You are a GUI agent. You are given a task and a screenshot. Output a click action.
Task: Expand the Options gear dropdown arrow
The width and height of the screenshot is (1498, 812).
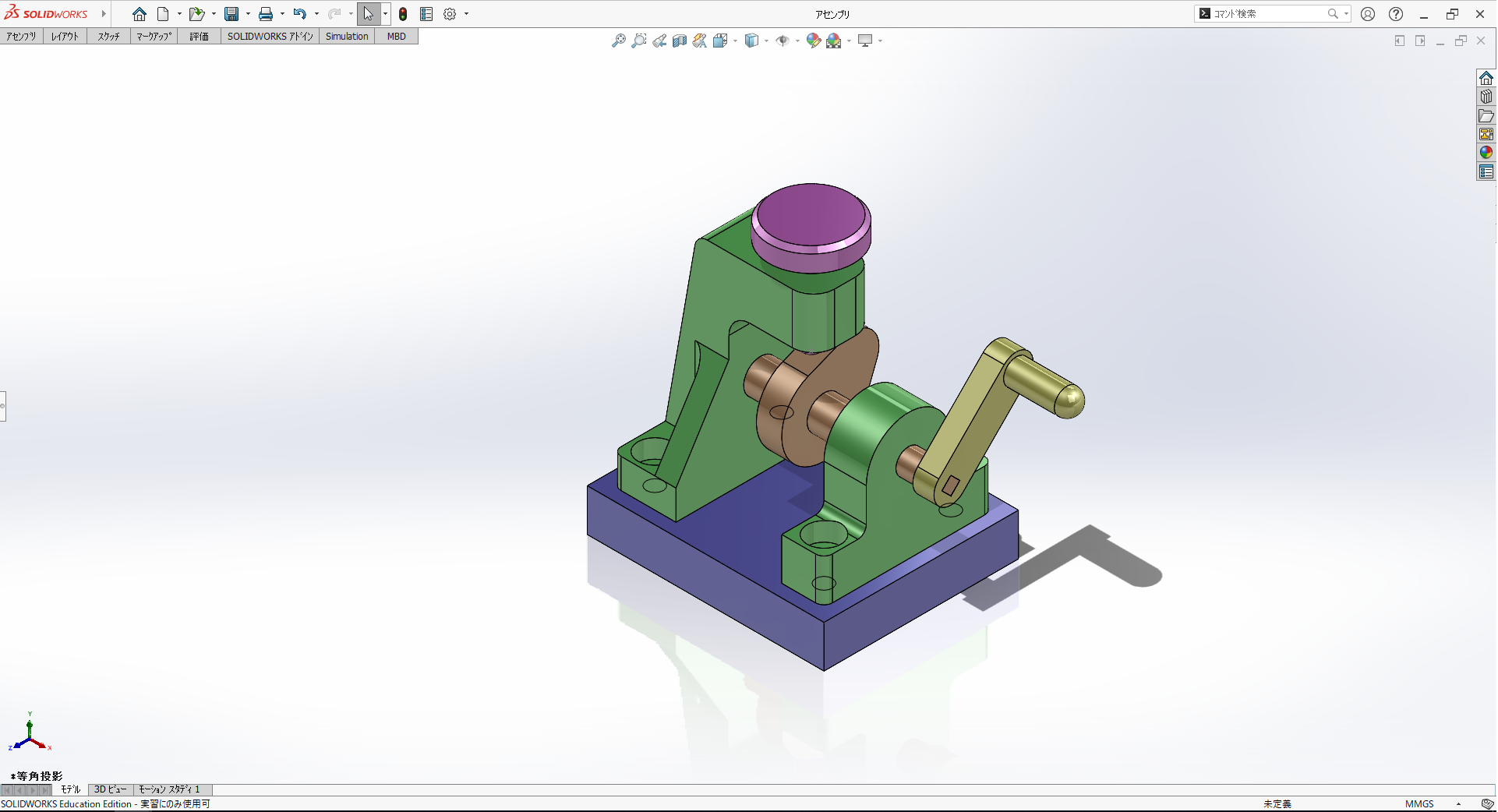click(467, 14)
